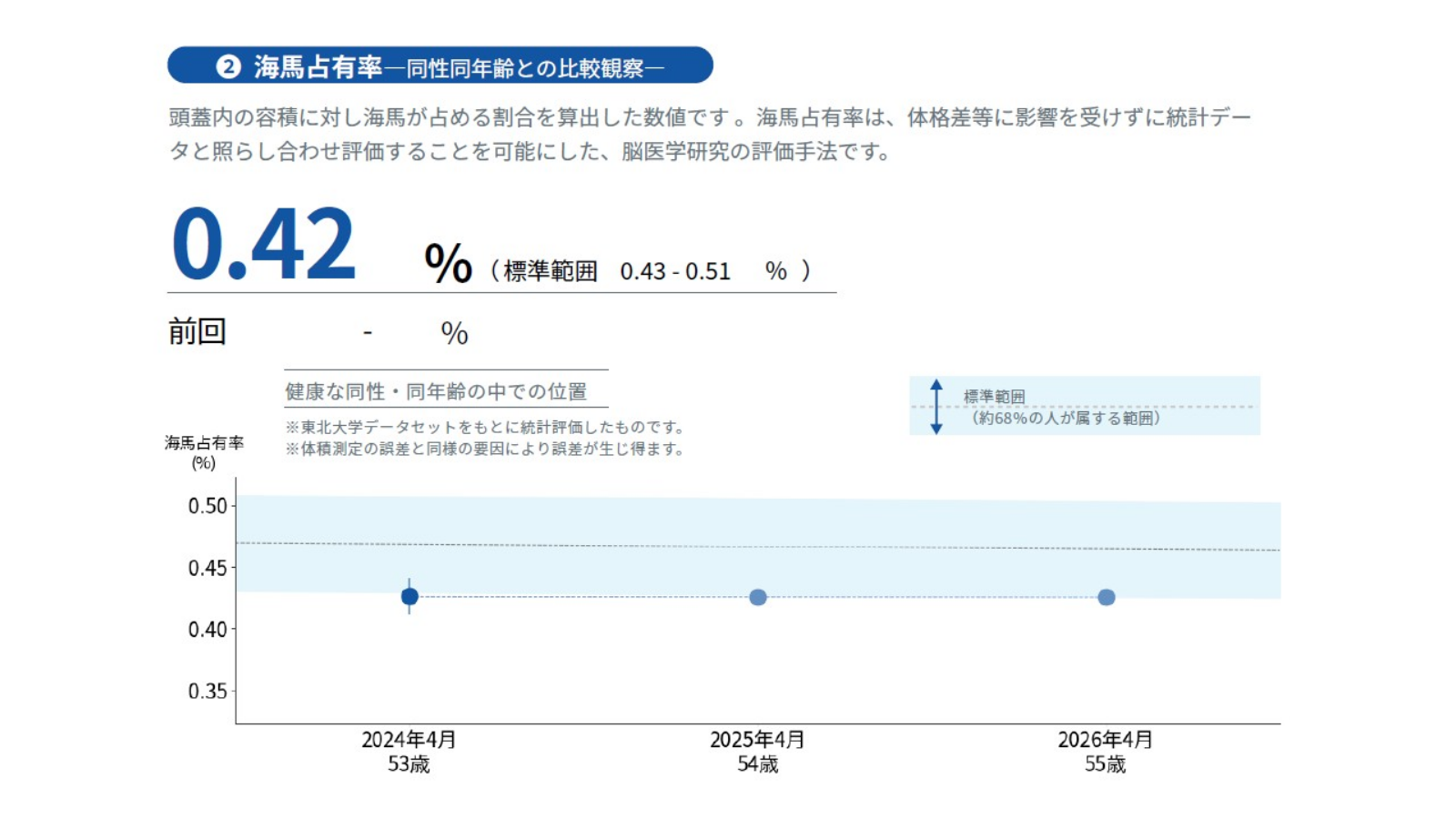Select the 2025年4月 predicted data point
The width and height of the screenshot is (1456, 819).
[x=758, y=597]
